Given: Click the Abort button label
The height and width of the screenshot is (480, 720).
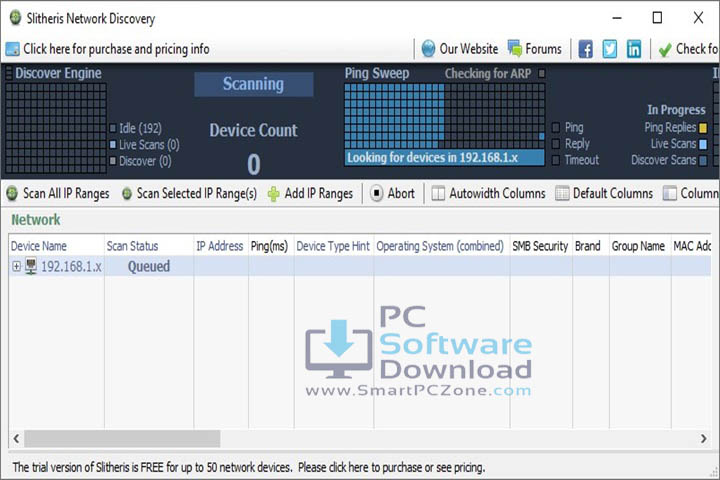Looking at the screenshot, I should pos(401,193).
